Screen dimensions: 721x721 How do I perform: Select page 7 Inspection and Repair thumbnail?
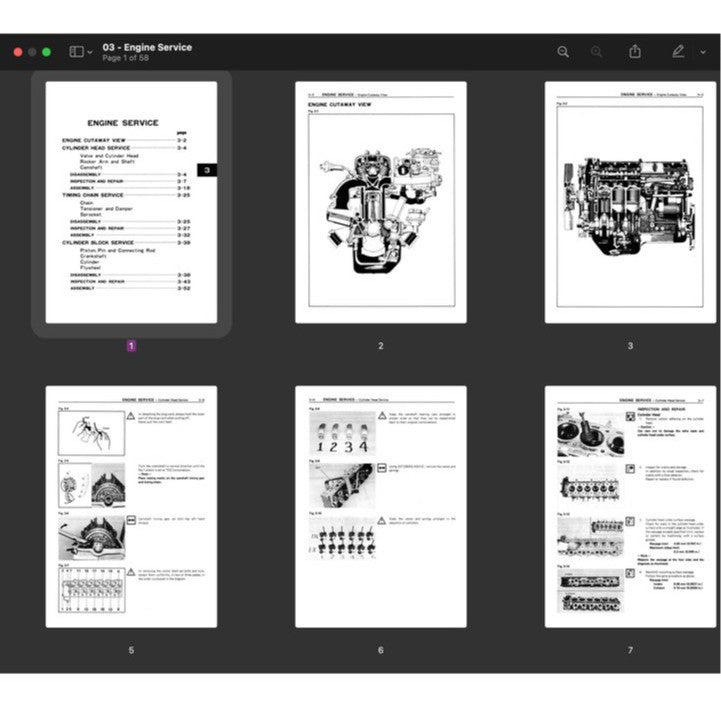pos(630,507)
